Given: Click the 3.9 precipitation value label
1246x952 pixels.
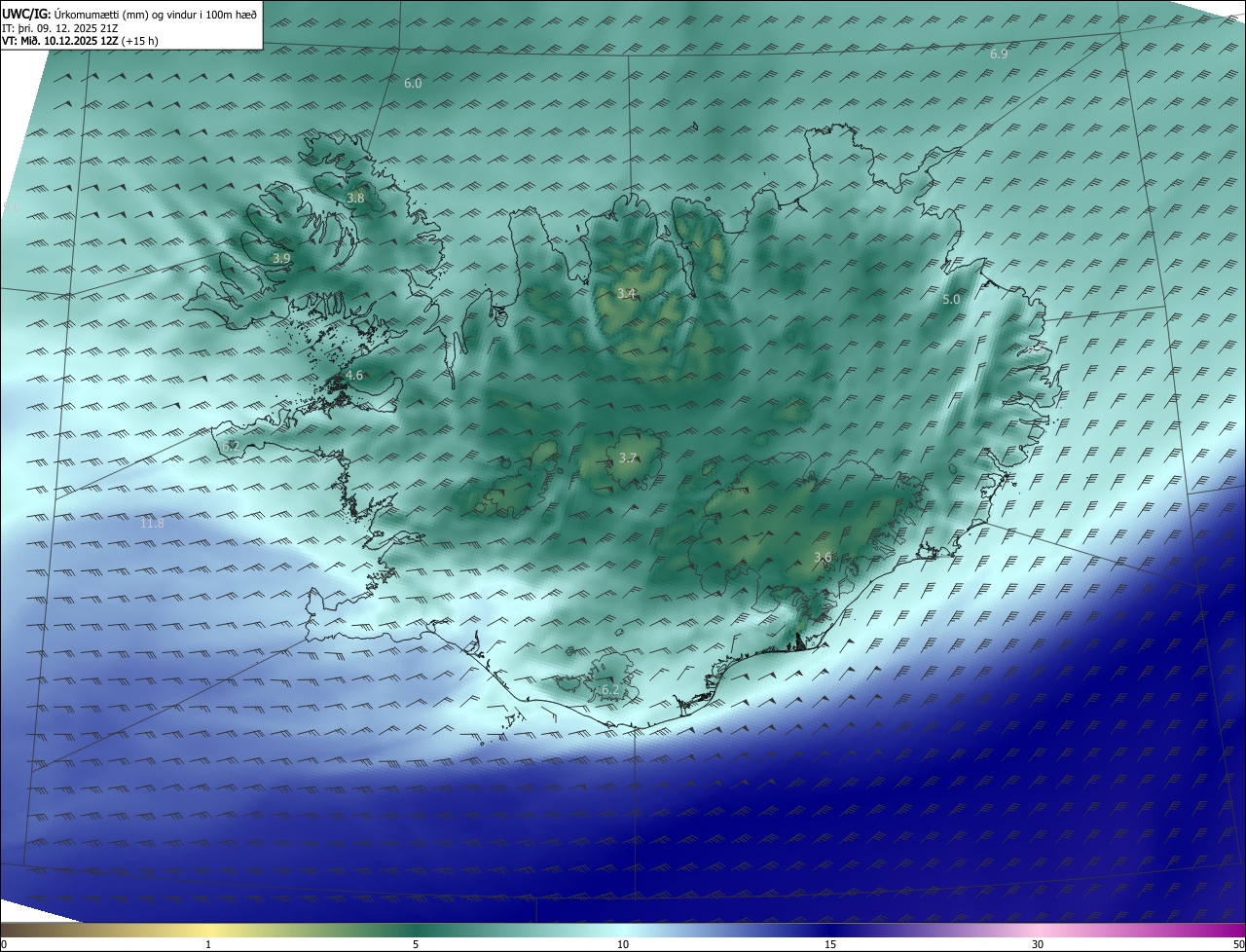Looking at the screenshot, I should pos(281,259).
